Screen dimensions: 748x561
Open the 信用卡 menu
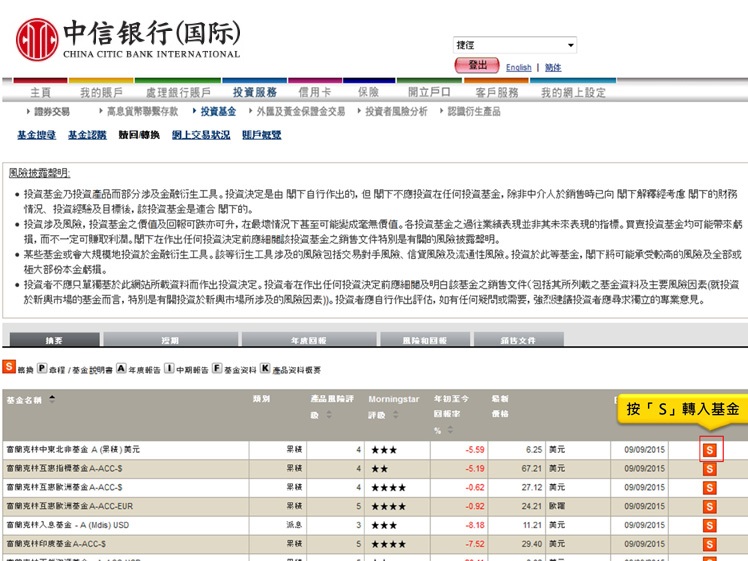pos(314,93)
